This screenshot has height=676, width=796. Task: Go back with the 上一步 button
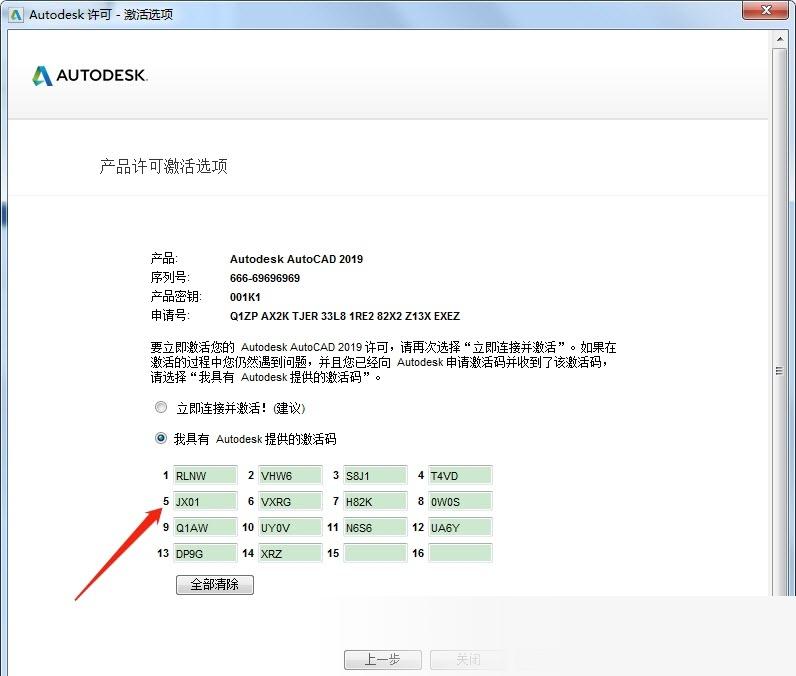383,660
